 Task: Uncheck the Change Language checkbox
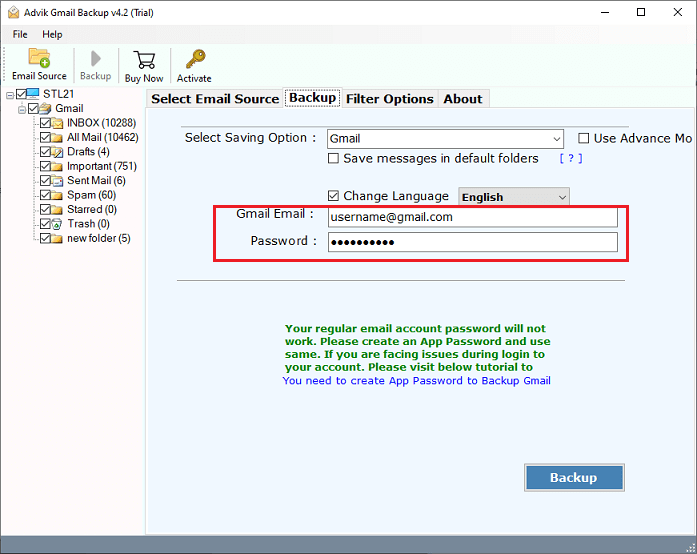(333, 196)
